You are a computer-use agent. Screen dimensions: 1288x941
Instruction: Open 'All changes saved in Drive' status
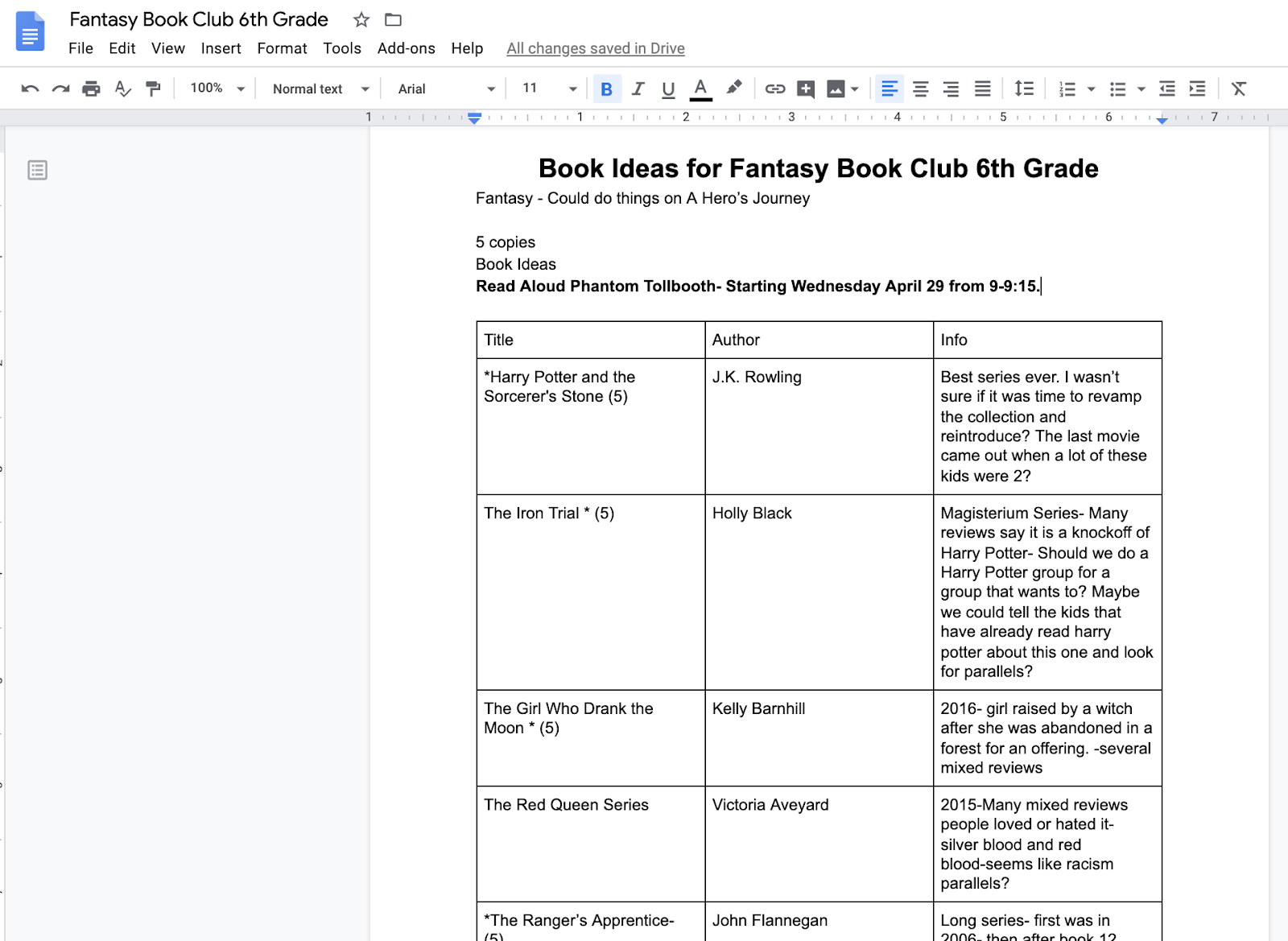click(595, 48)
